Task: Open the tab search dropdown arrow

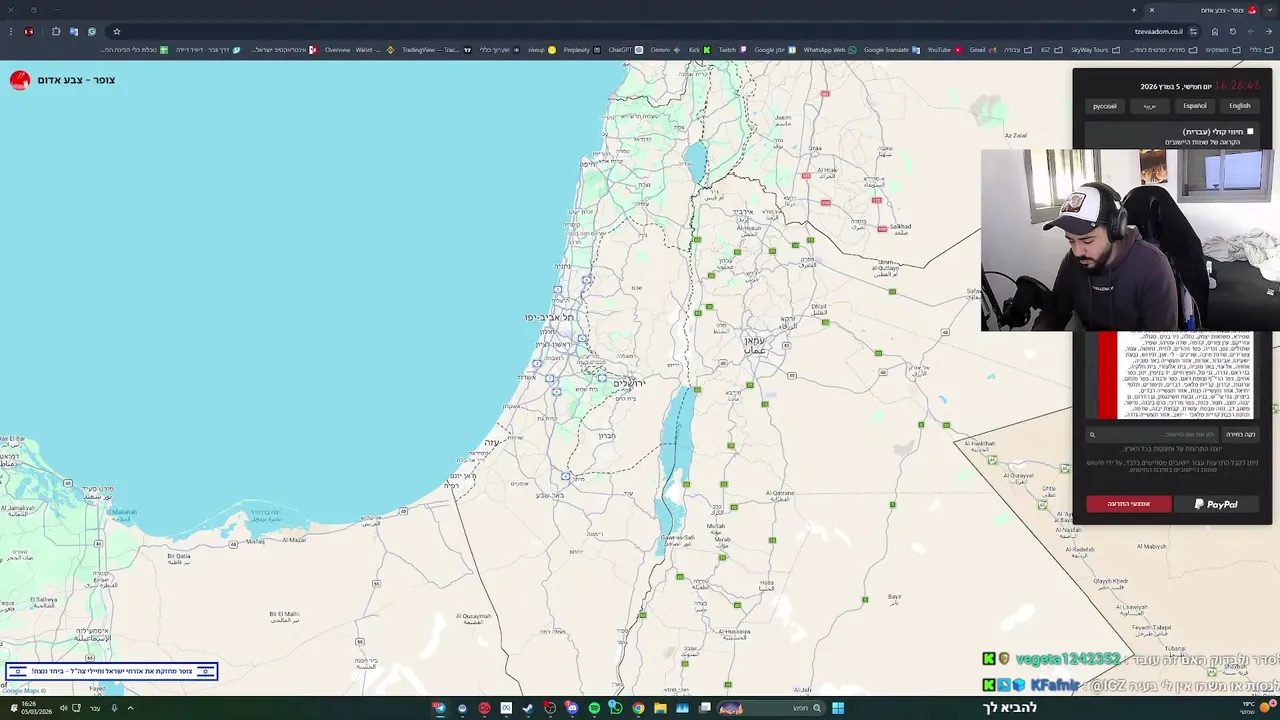Action: coord(1269,10)
